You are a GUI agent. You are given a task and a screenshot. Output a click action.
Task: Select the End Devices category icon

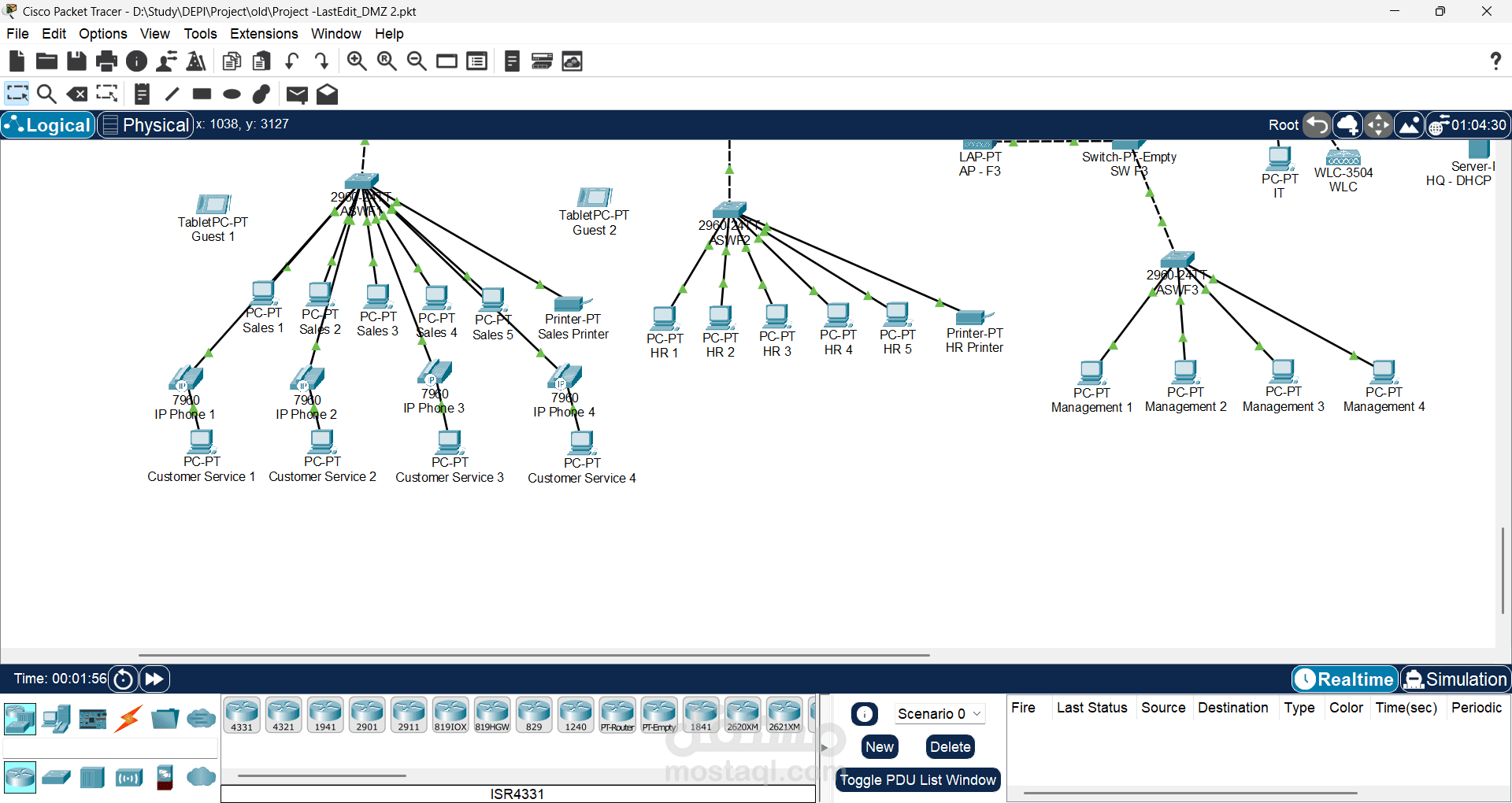tap(57, 718)
